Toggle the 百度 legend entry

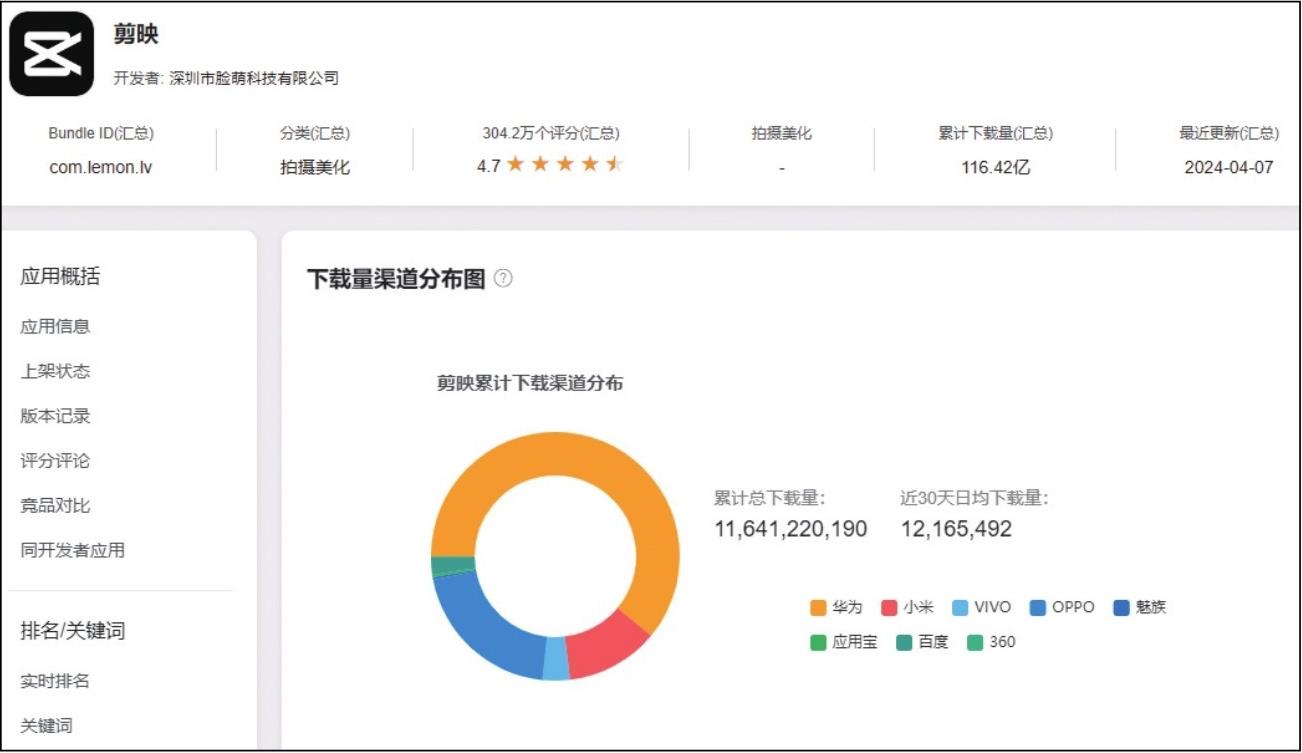(x=921, y=642)
